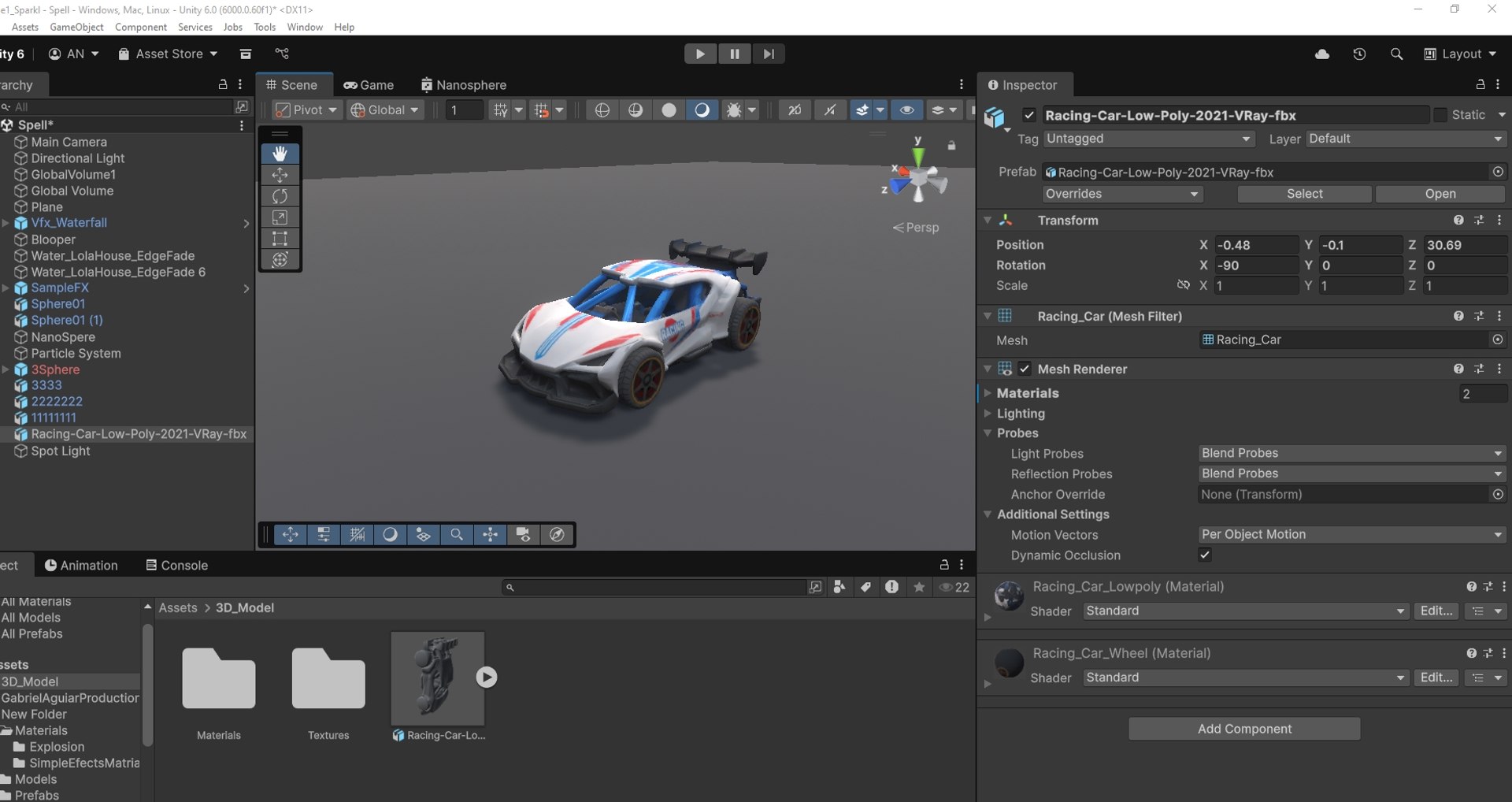Open the Overrides dropdown
1512x802 pixels.
click(1122, 194)
